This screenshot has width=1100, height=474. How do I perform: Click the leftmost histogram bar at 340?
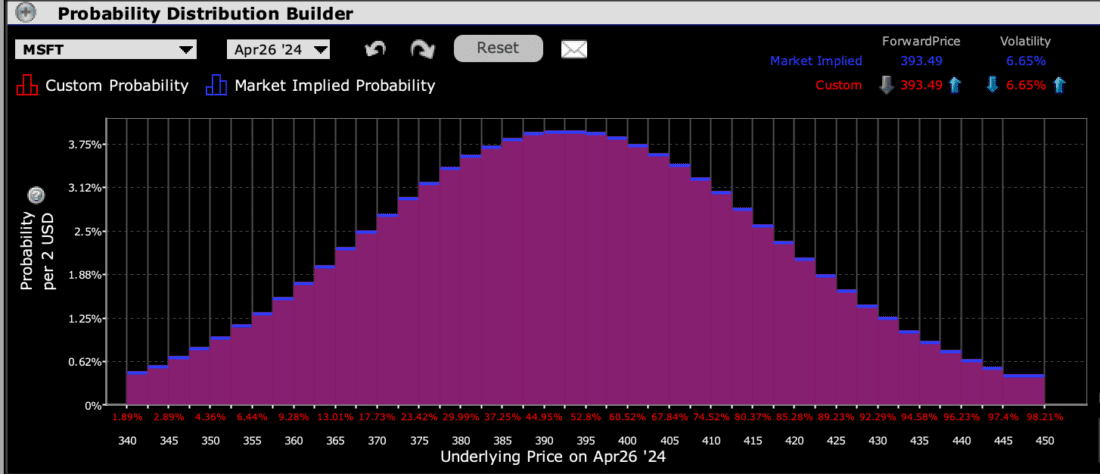[137, 388]
